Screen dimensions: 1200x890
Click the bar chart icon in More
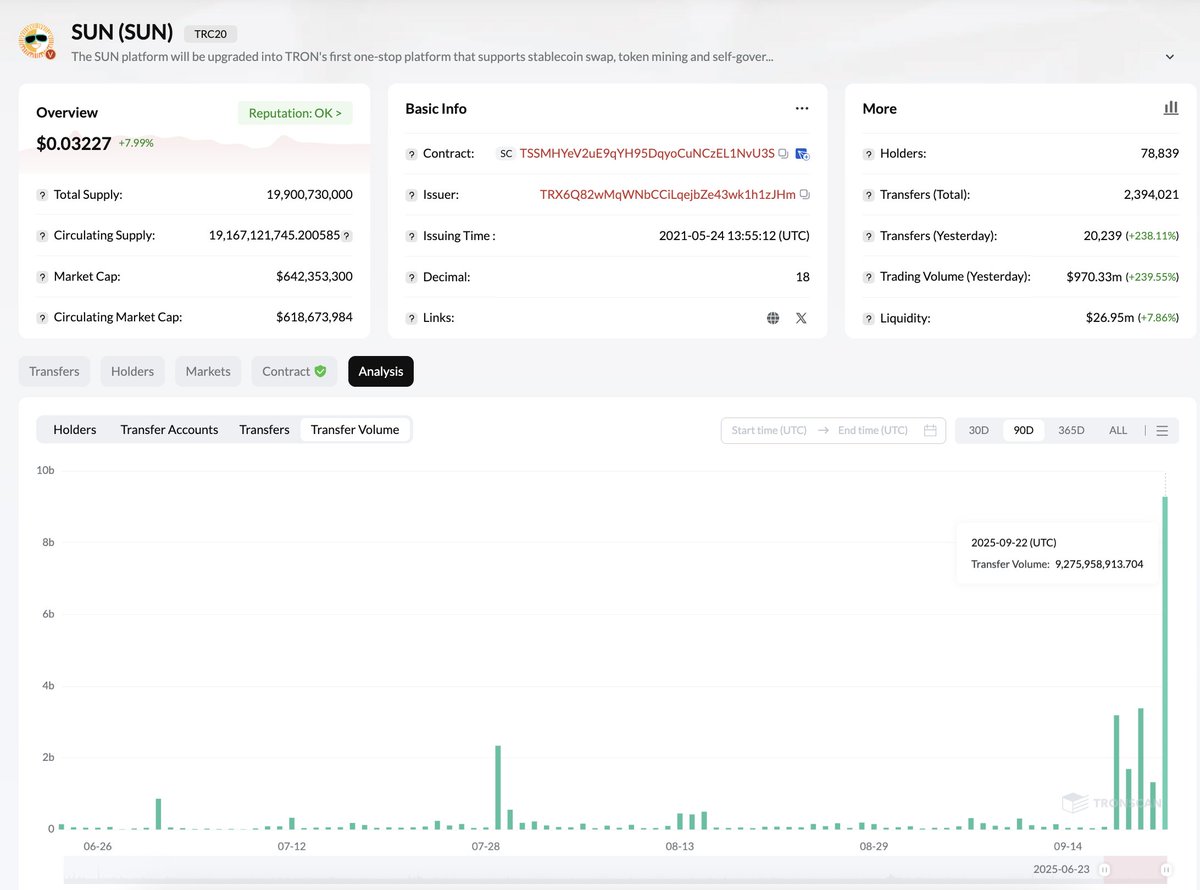click(1170, 108)
